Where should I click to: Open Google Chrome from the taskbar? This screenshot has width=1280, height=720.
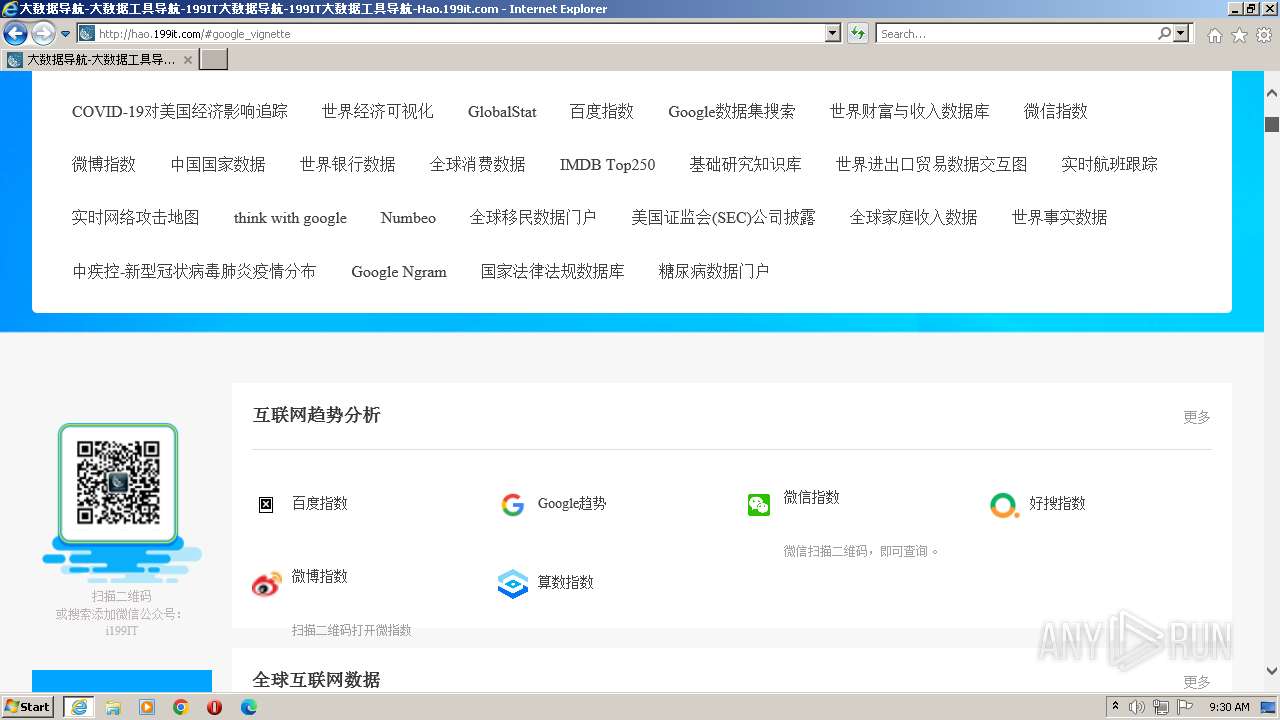tap(181, 707)
